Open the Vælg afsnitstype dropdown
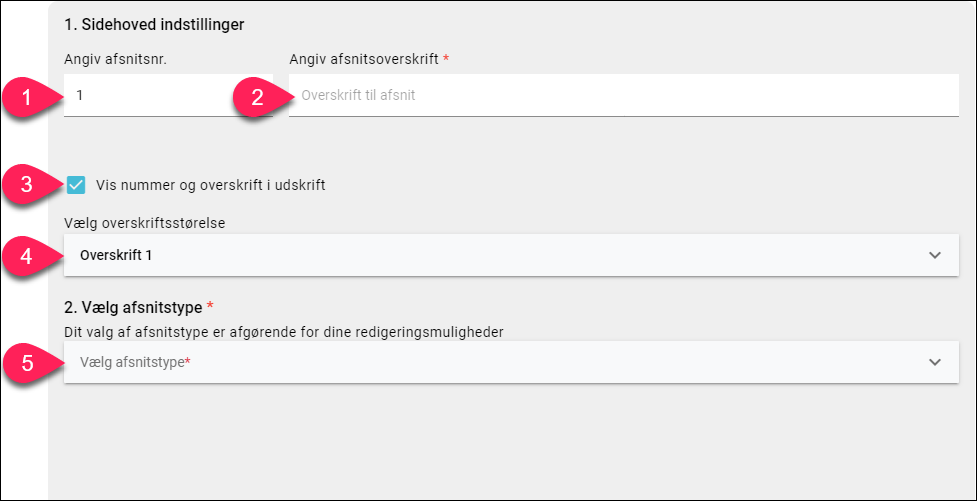Image resolution: width=977 pixels, height=501 pixels. click(511, 362)
